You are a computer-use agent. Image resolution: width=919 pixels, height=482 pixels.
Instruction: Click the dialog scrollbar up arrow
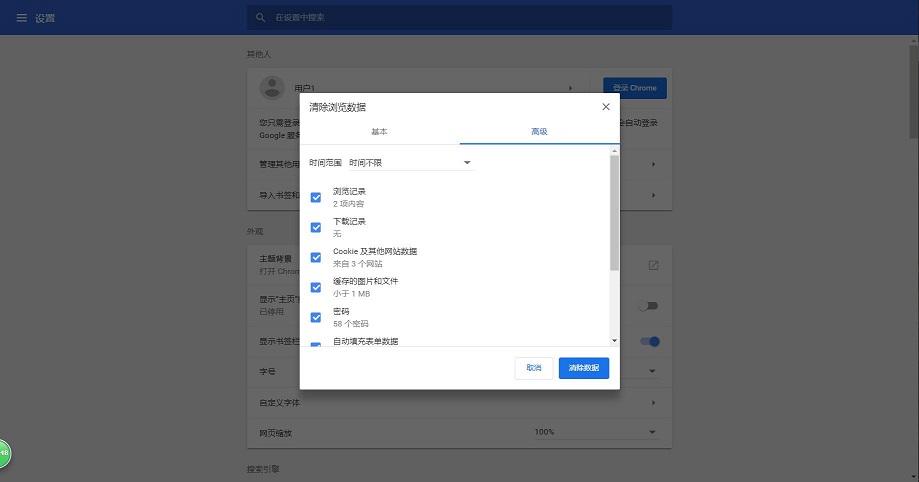pos(614,150)
